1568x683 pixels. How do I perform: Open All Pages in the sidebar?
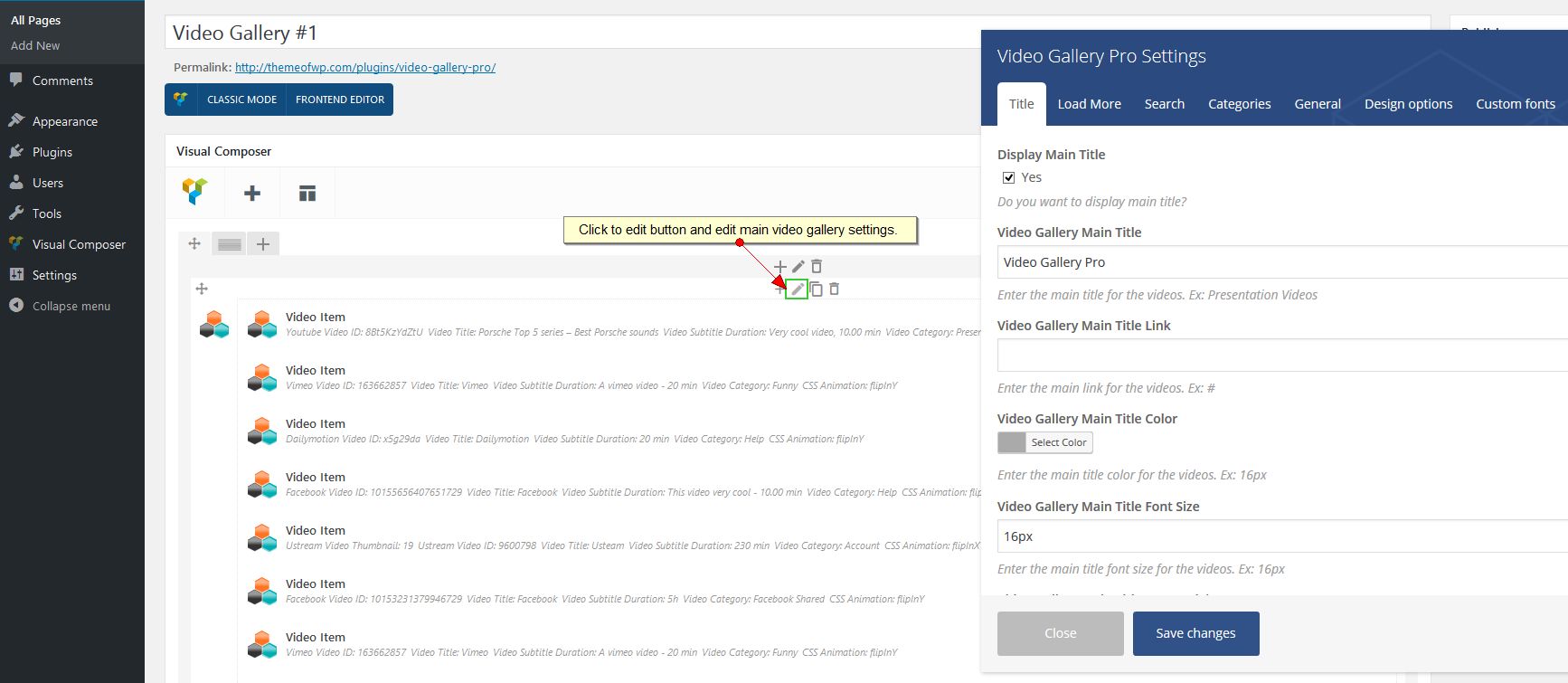36,20
